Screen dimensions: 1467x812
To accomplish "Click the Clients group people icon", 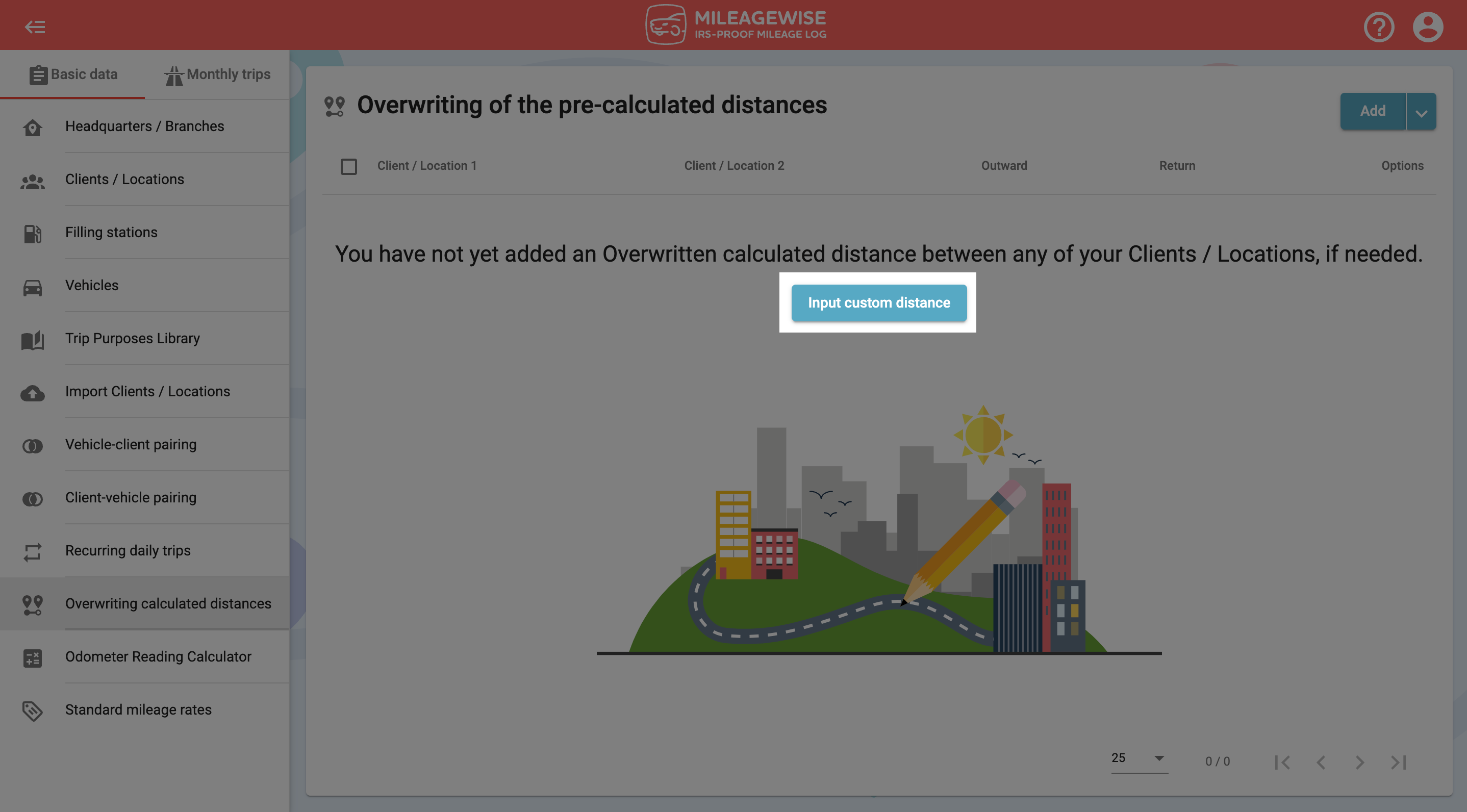I will click(x=33, y=181).
